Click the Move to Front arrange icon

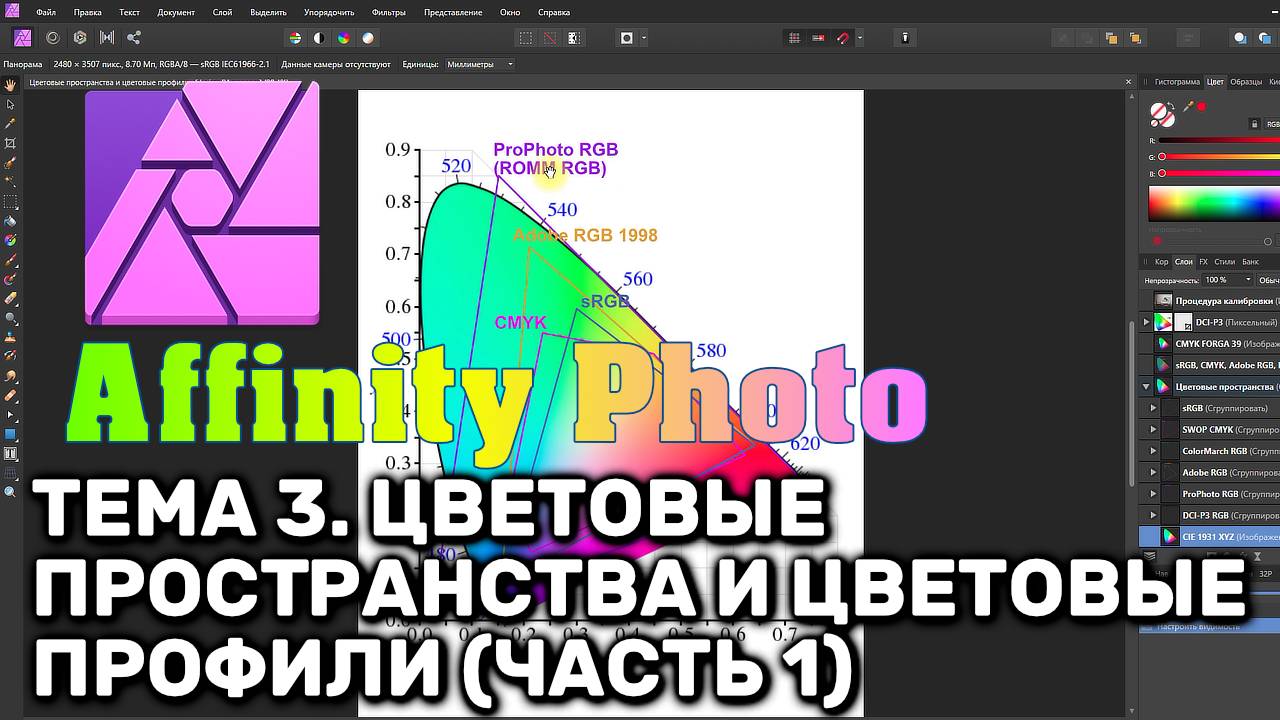[1135, 38]
